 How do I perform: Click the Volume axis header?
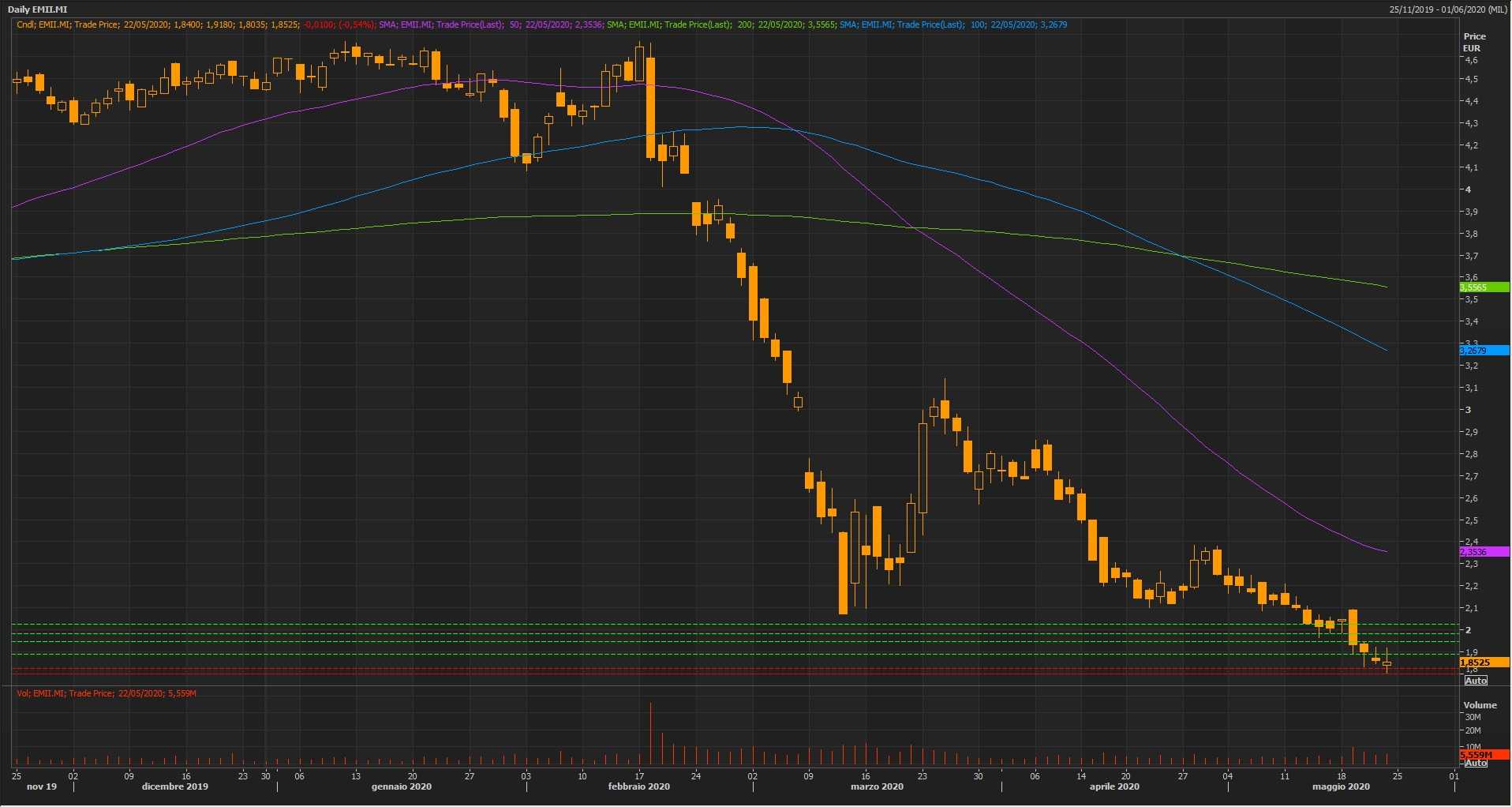1480,705
